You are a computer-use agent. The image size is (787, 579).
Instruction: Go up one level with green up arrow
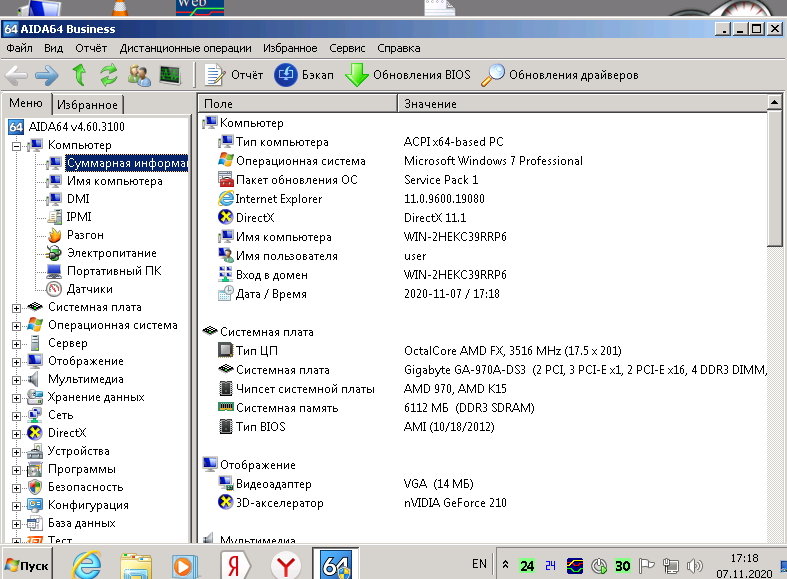point(79,75)
